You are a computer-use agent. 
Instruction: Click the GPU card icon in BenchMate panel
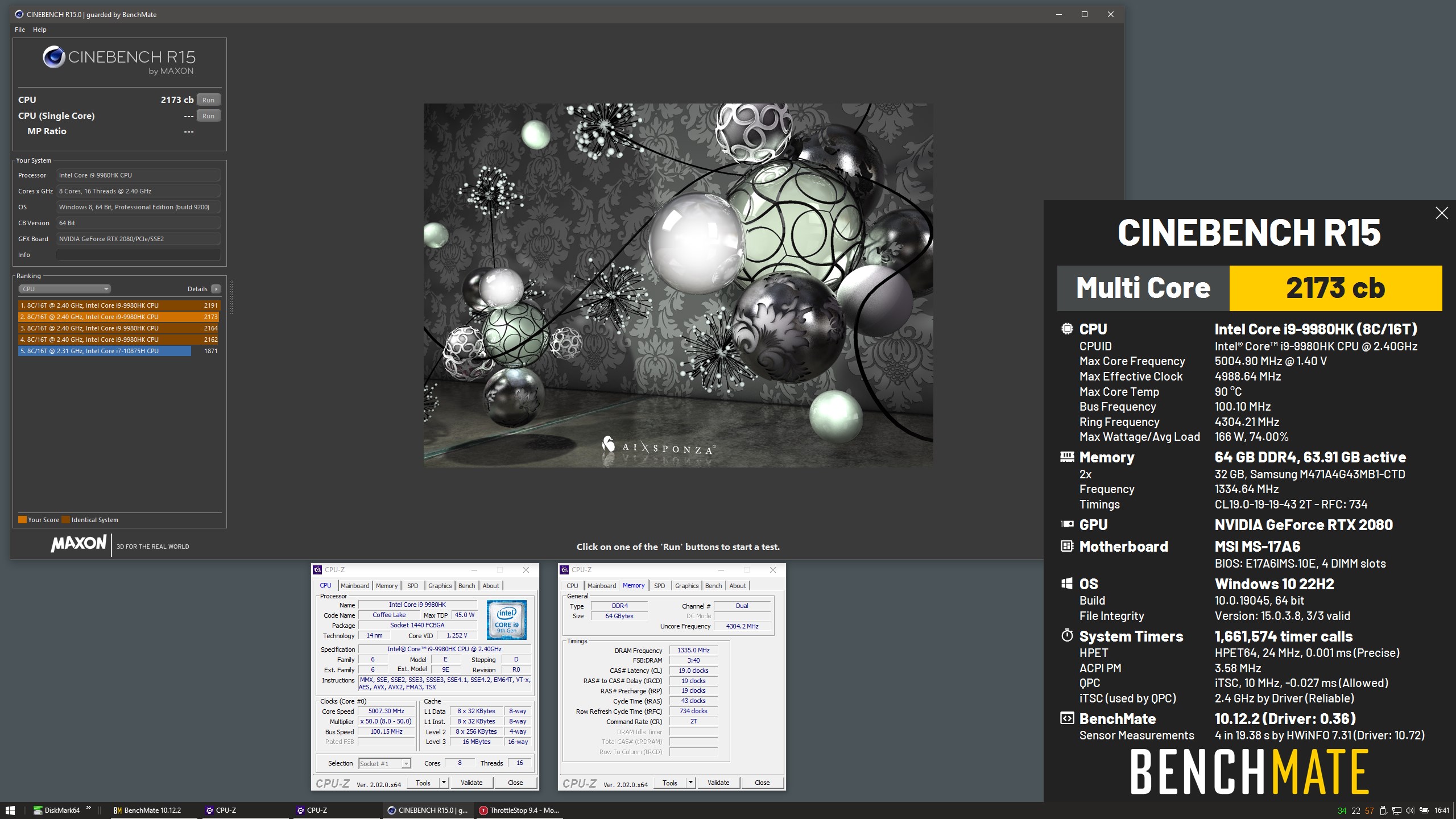pos(1067,524)
